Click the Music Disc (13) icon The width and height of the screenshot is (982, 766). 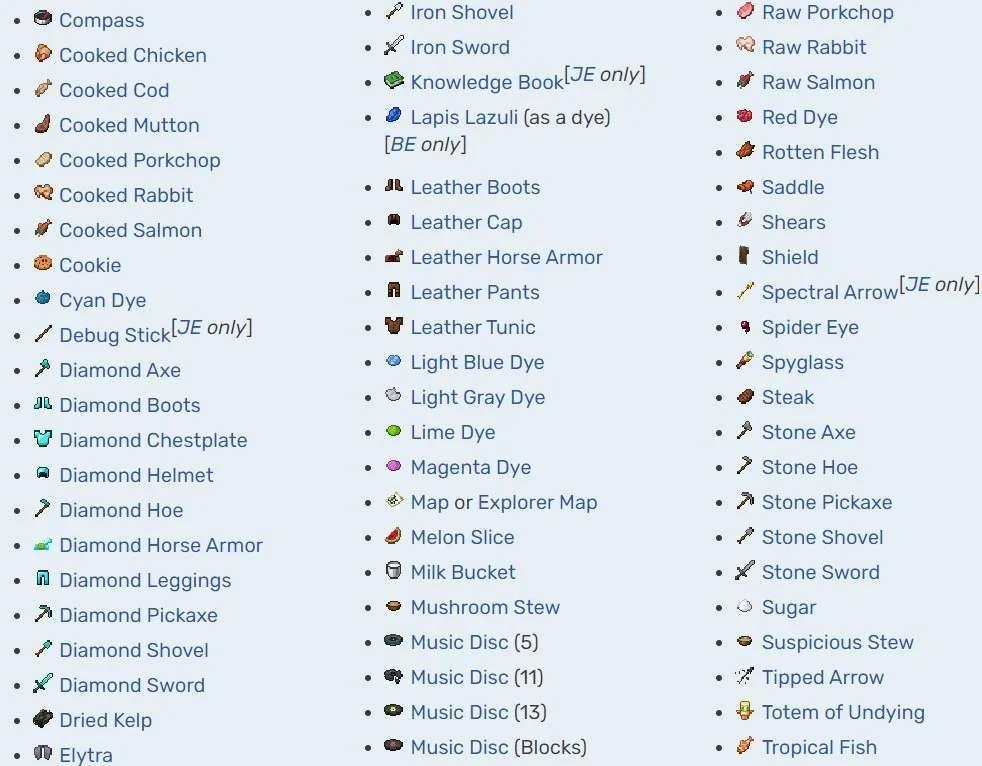[394, 711]
